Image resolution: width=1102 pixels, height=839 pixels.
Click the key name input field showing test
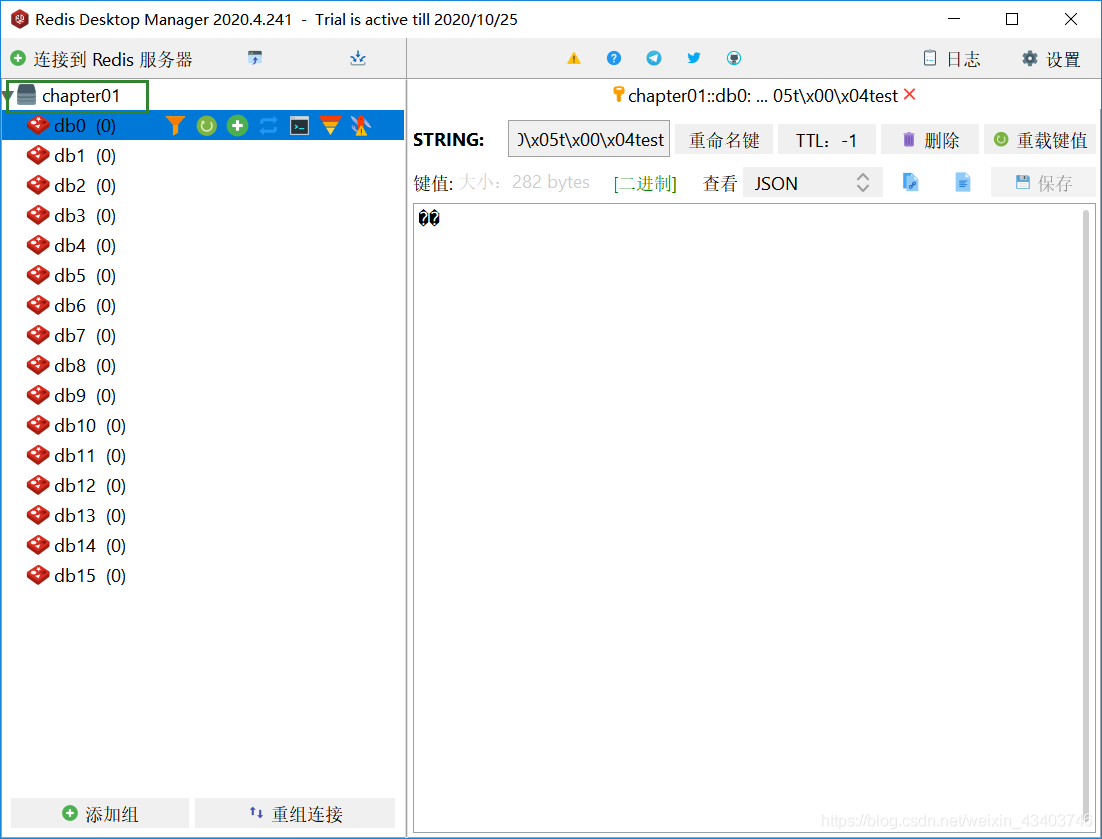(588, 139)
